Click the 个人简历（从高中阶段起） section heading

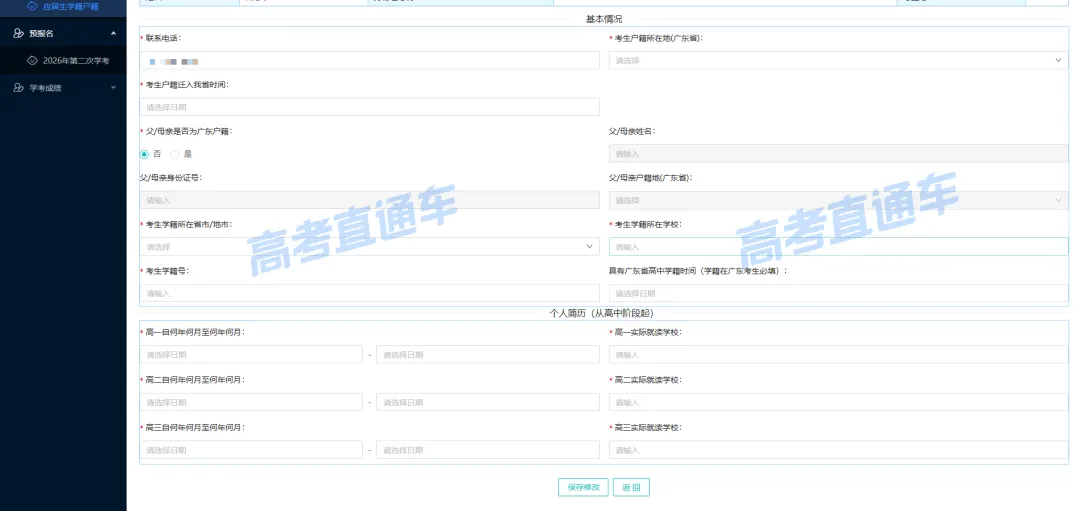click(x=603, y=313)
